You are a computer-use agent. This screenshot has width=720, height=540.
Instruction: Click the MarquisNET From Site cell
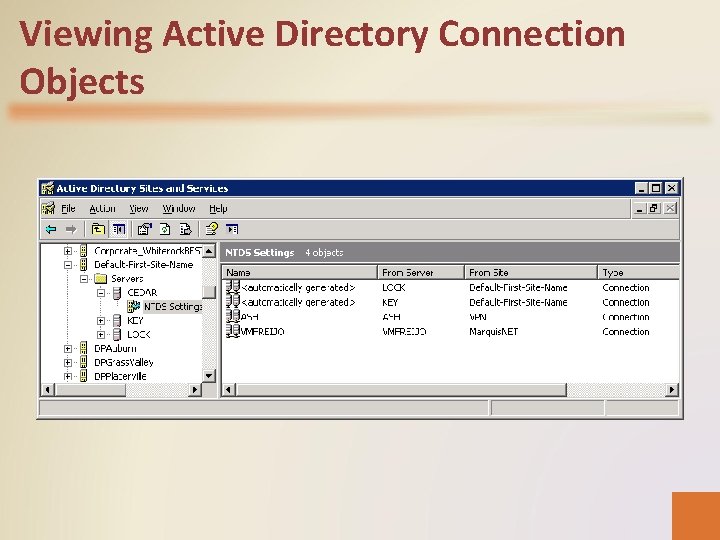tap(493, 332)
